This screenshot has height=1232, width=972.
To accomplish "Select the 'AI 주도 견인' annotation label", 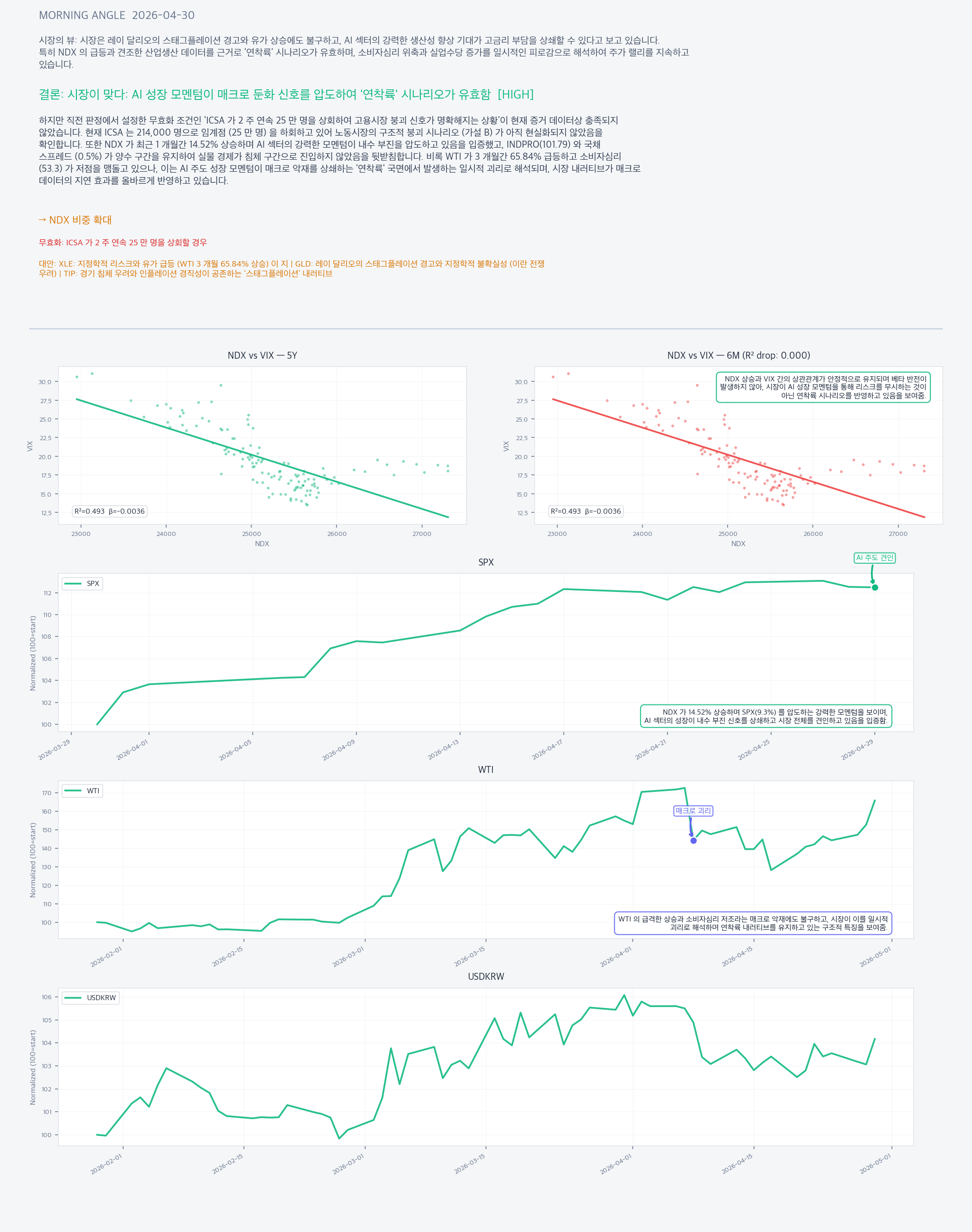I will (x=875, y=558).
